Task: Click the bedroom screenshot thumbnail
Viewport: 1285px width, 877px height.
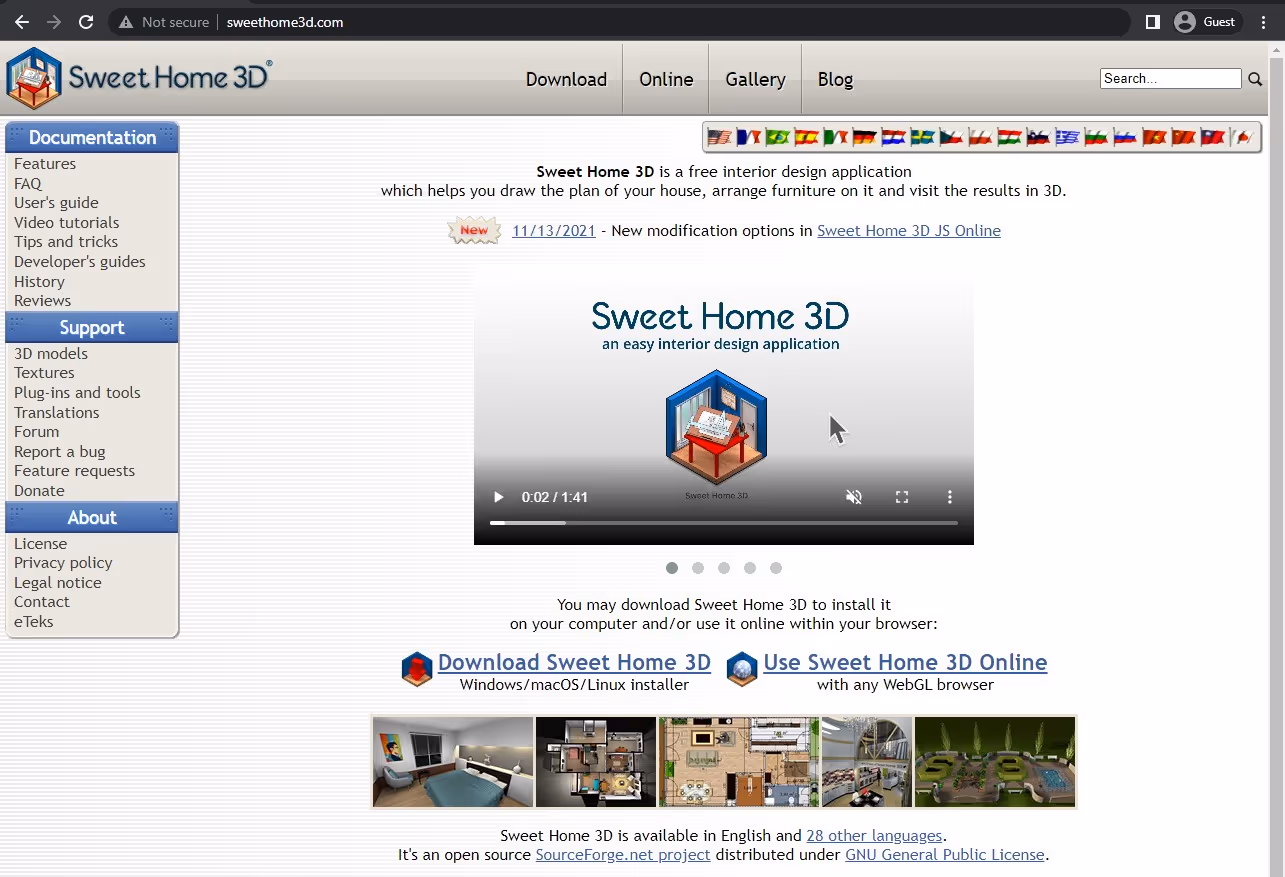Action: coord(452,761)
